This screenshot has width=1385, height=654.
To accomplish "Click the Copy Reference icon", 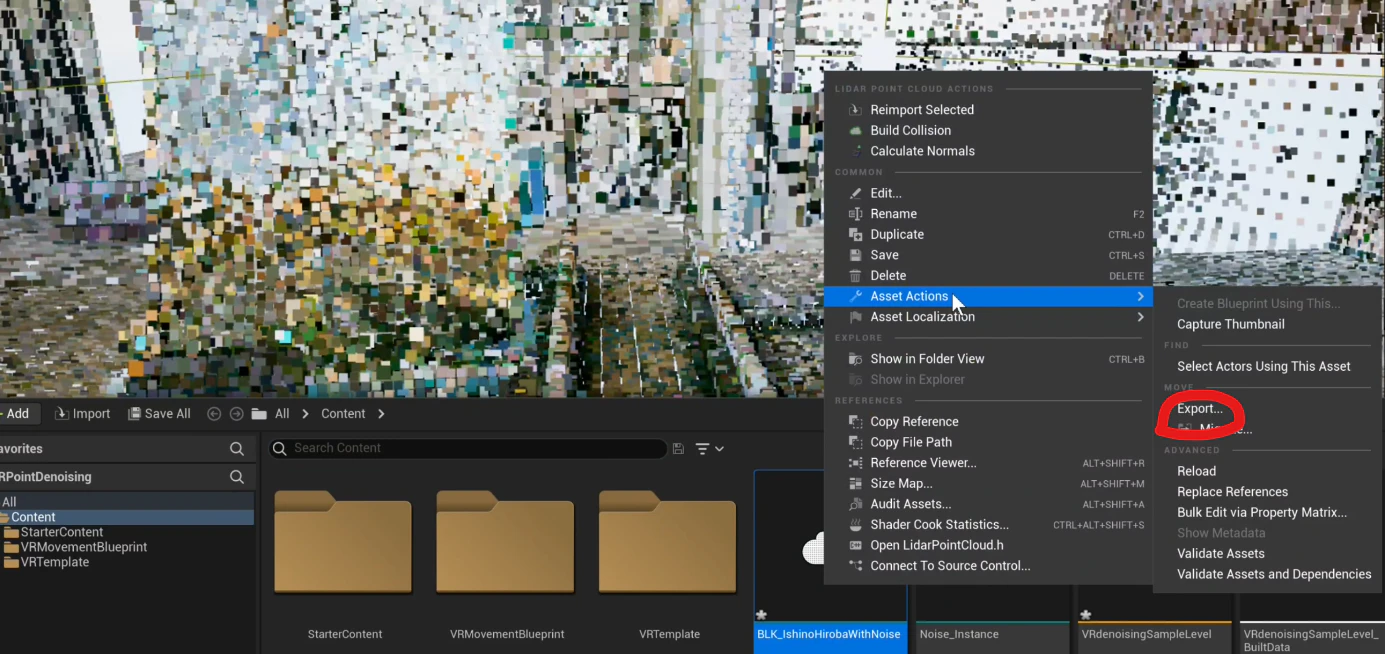I will (x=855, y=422).
